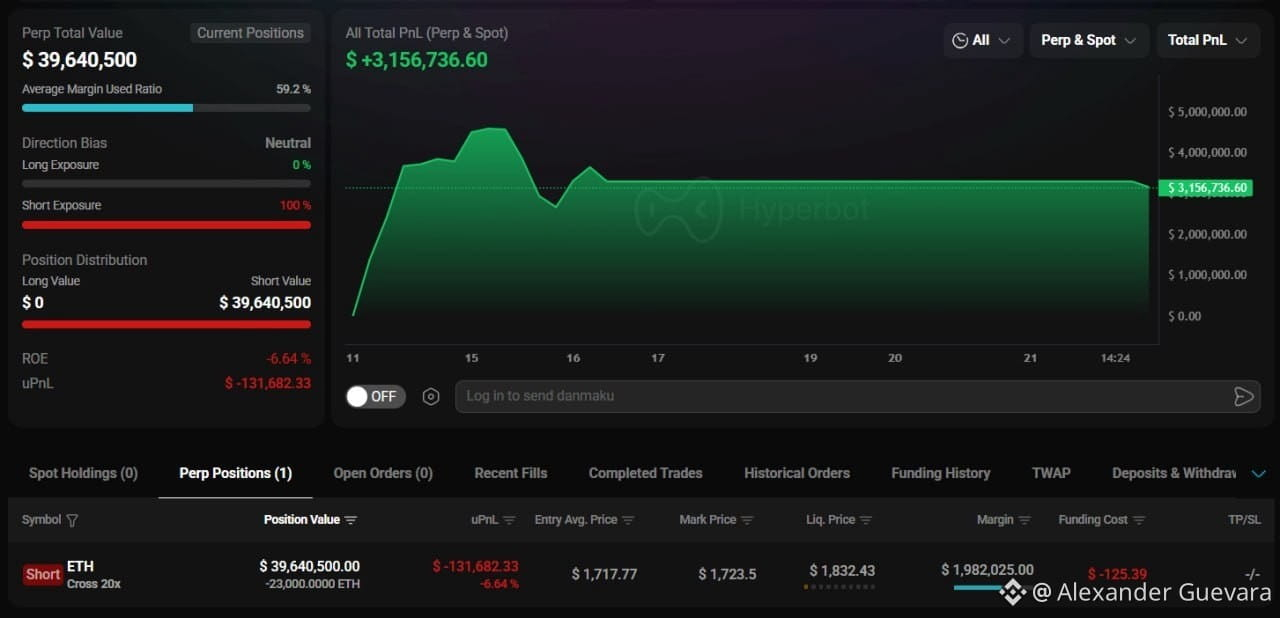Open the All time range dropdown
Viewport: 1280px width, 618px height.
pyautogui.click(x=983, y=40)
